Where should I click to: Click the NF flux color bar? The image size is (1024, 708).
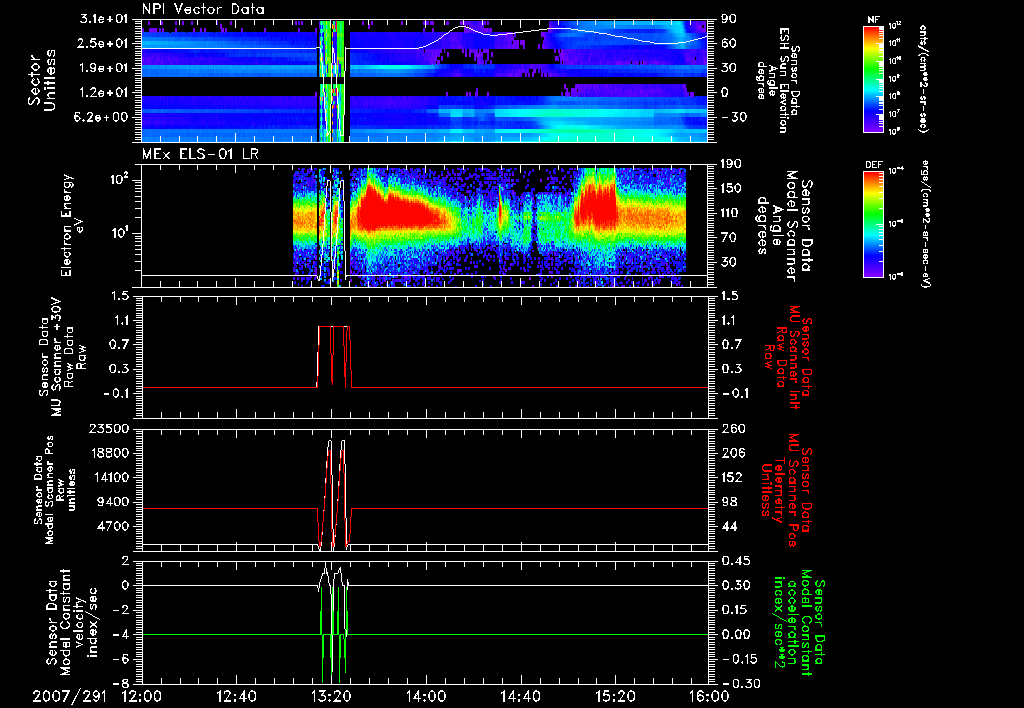pyautogui.click(x=873, y=78)
